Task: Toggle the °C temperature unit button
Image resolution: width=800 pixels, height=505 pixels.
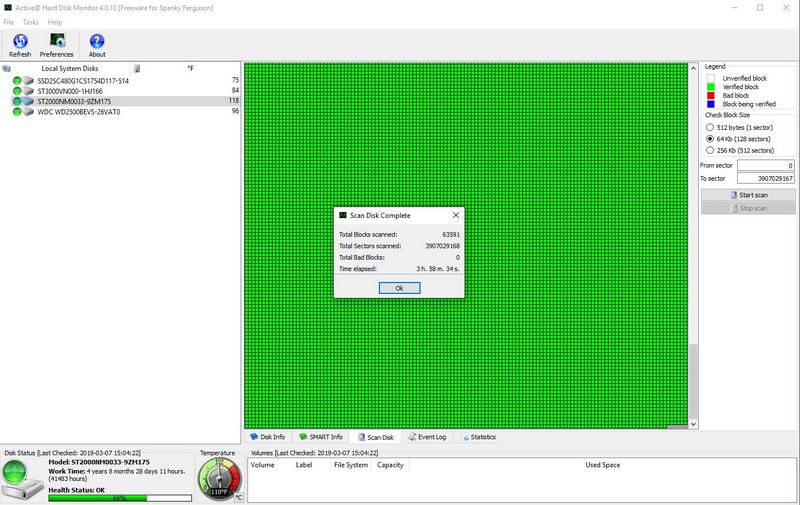Action: (x=238, y=497)
